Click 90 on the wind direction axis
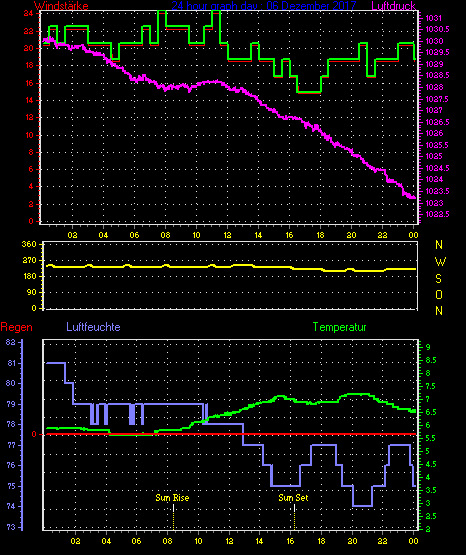Viewport: 466px width, 555px height. 32,292
